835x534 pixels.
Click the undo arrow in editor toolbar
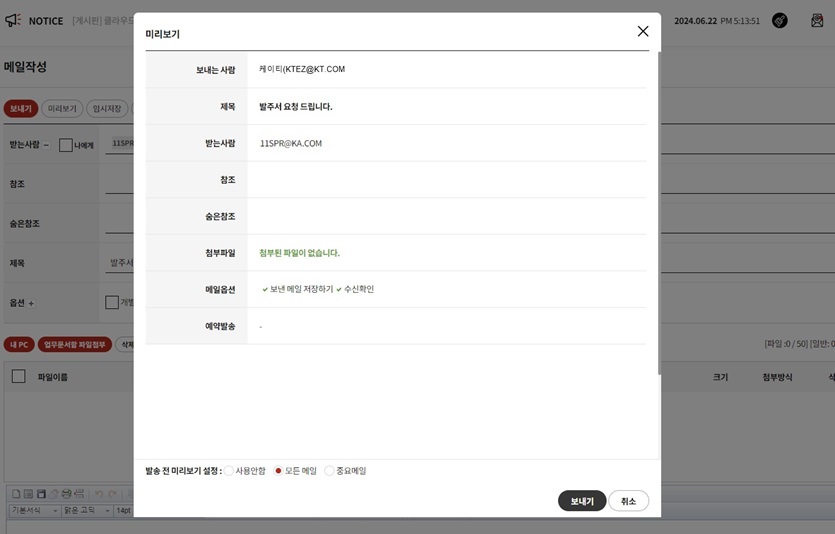pyautogui.click(x=99, y=494)
